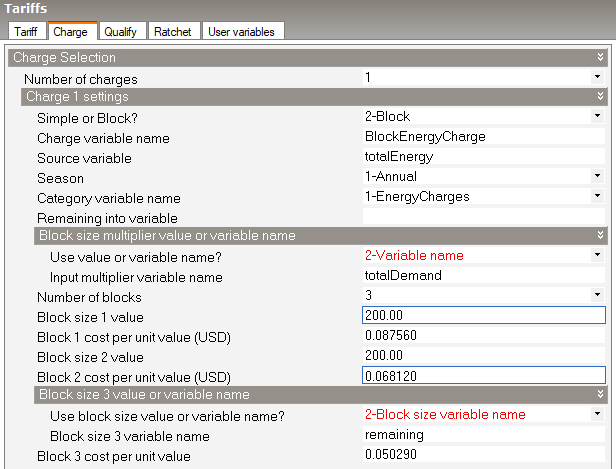
Task: Open the Number of charges dropdown
Action: point(597,77)
